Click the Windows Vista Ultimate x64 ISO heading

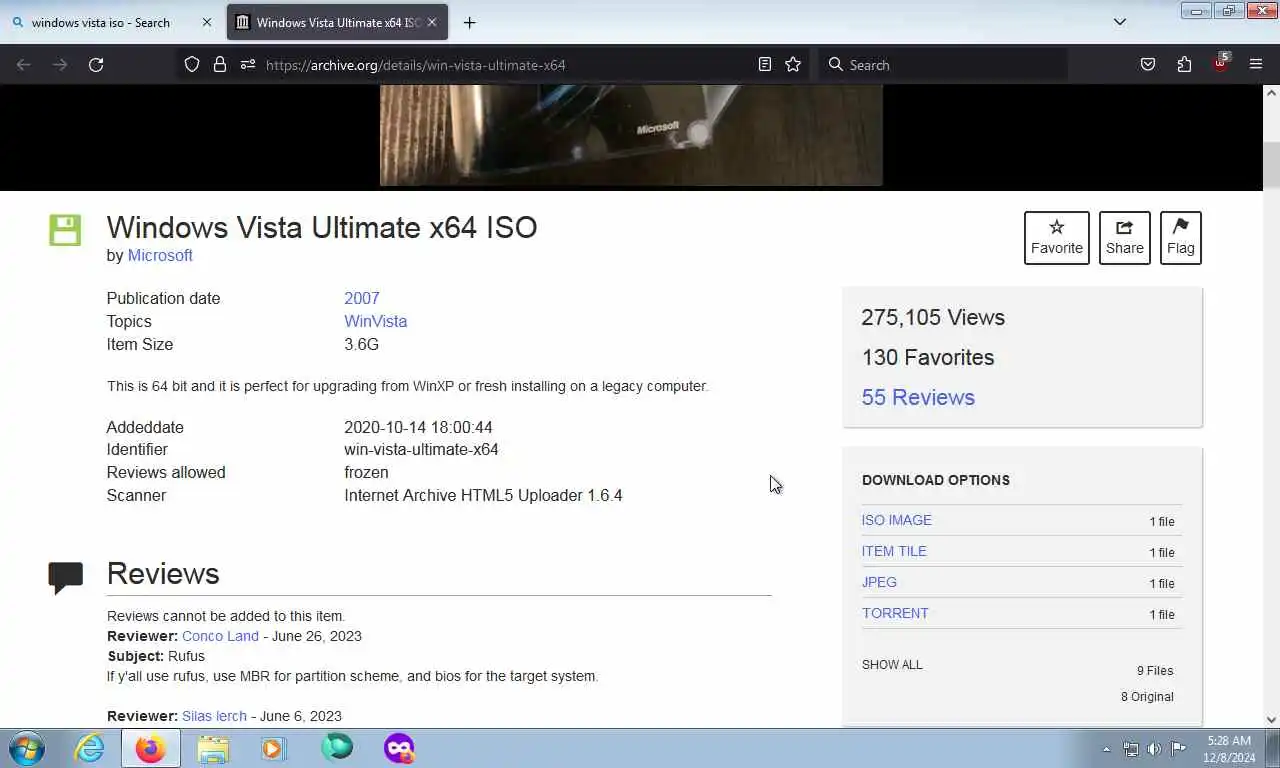point(322,227)
